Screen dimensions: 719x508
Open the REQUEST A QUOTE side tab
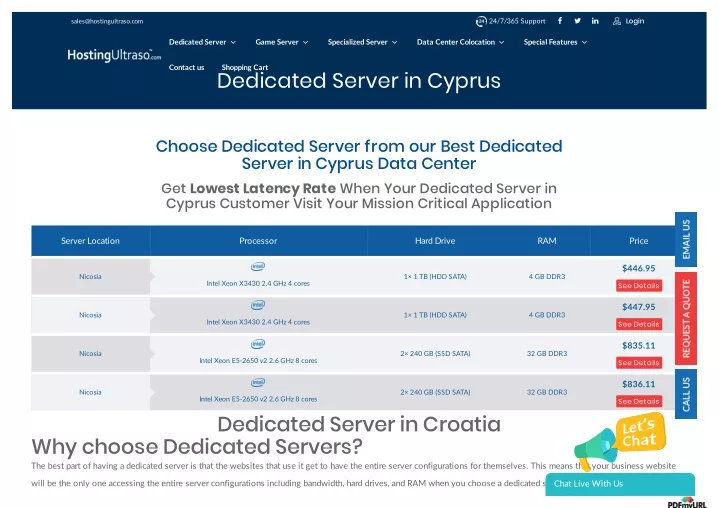(686, 319)
